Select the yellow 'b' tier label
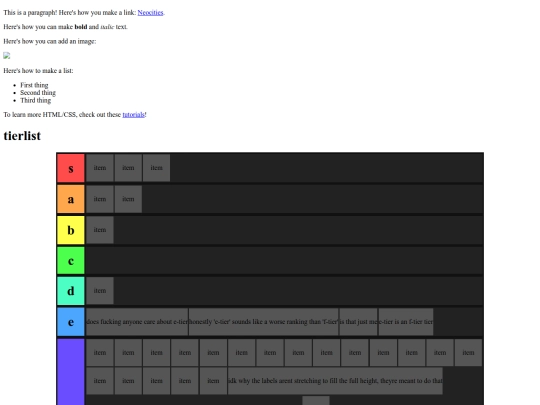Screen dimensions: 540x405 [x=71, y=230]
